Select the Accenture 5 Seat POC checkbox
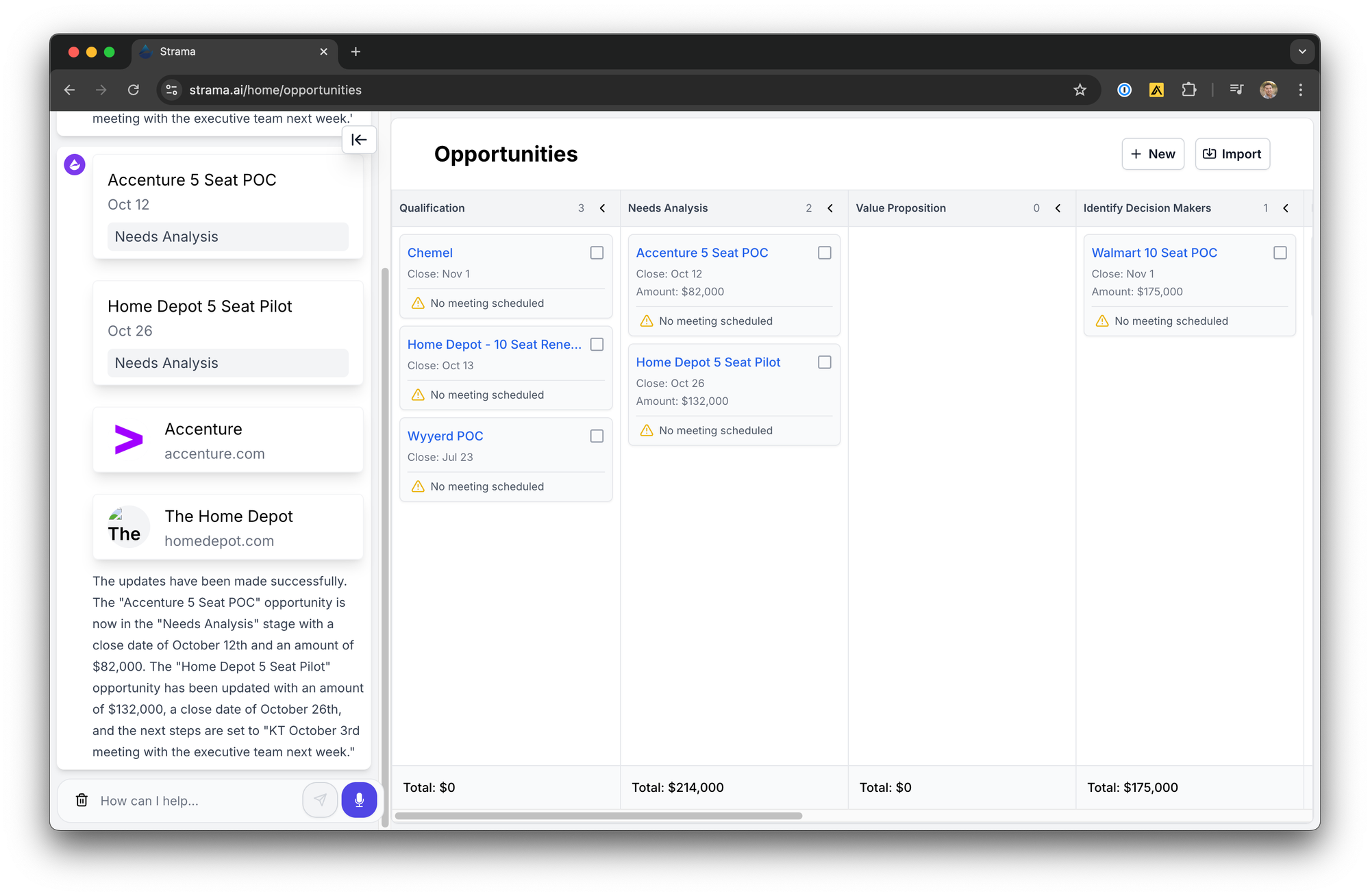 point(825,253)
